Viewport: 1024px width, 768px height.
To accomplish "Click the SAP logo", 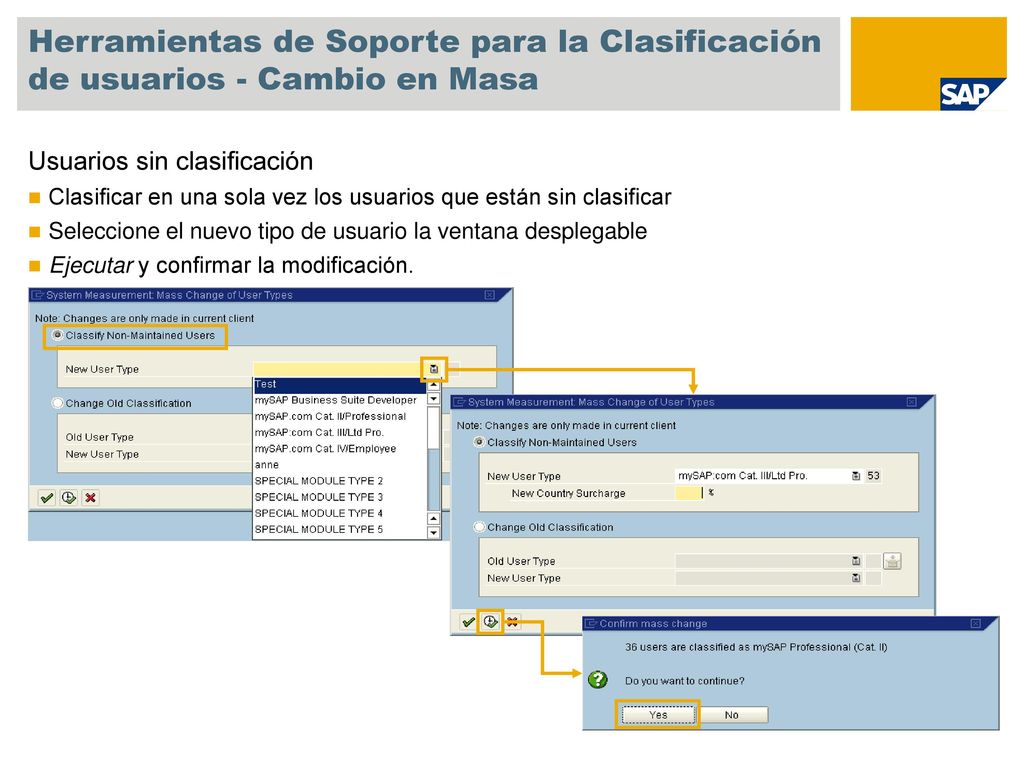I will coord(972,94).
